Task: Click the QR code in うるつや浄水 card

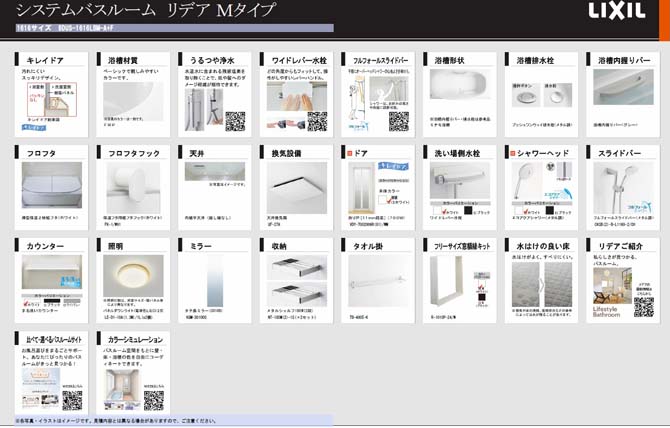Action: (235, 121)
